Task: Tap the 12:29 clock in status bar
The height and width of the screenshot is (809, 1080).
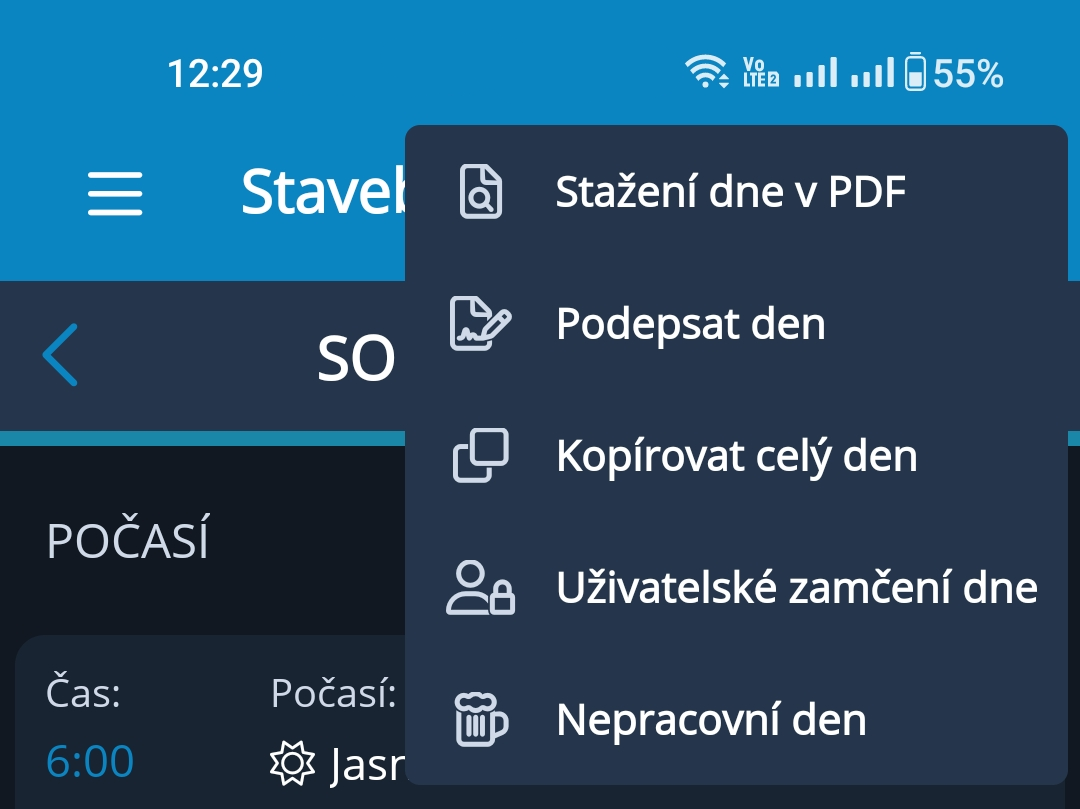Action: click(215, 73)
